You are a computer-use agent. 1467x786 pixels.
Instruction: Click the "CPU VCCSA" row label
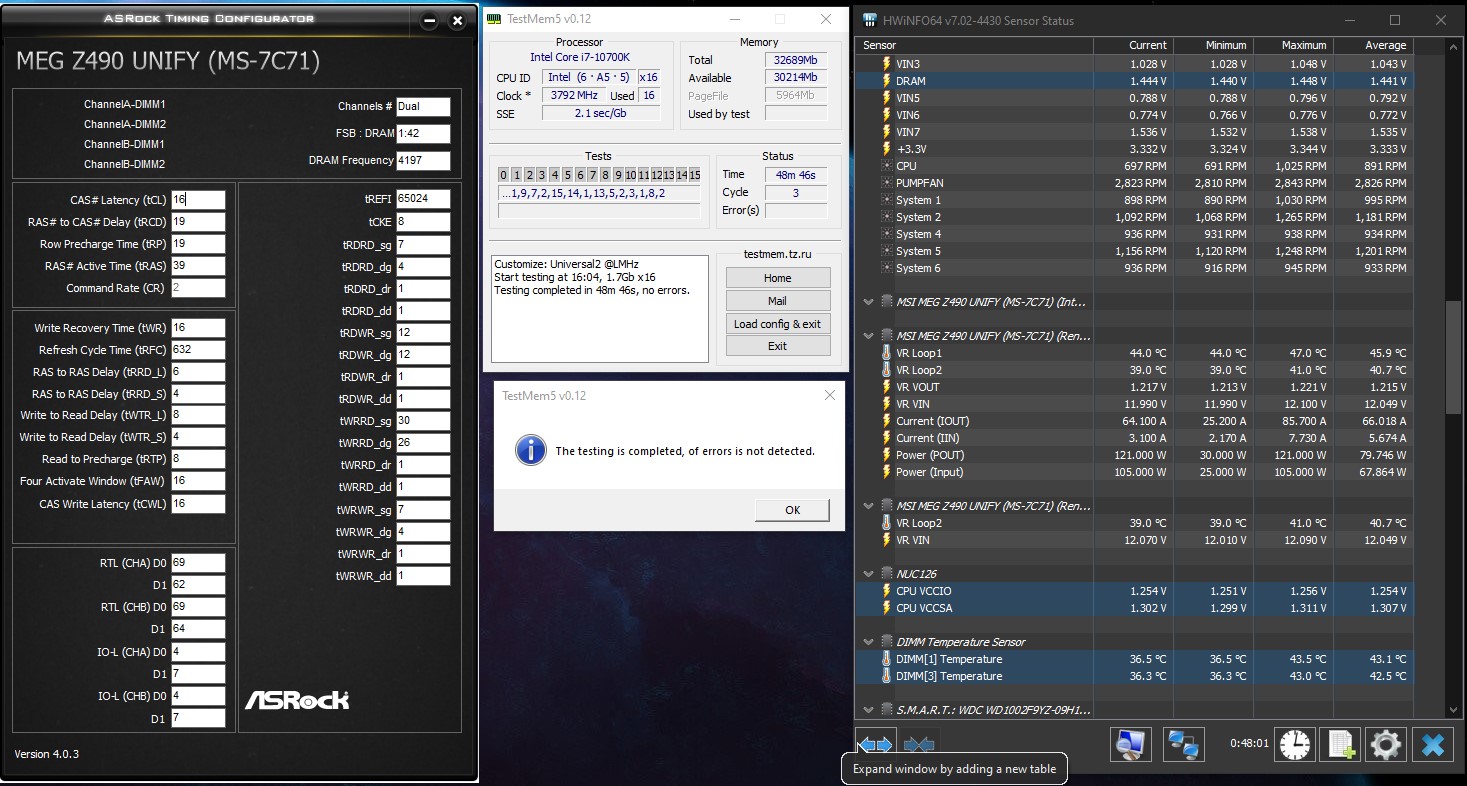coord(925,608)
